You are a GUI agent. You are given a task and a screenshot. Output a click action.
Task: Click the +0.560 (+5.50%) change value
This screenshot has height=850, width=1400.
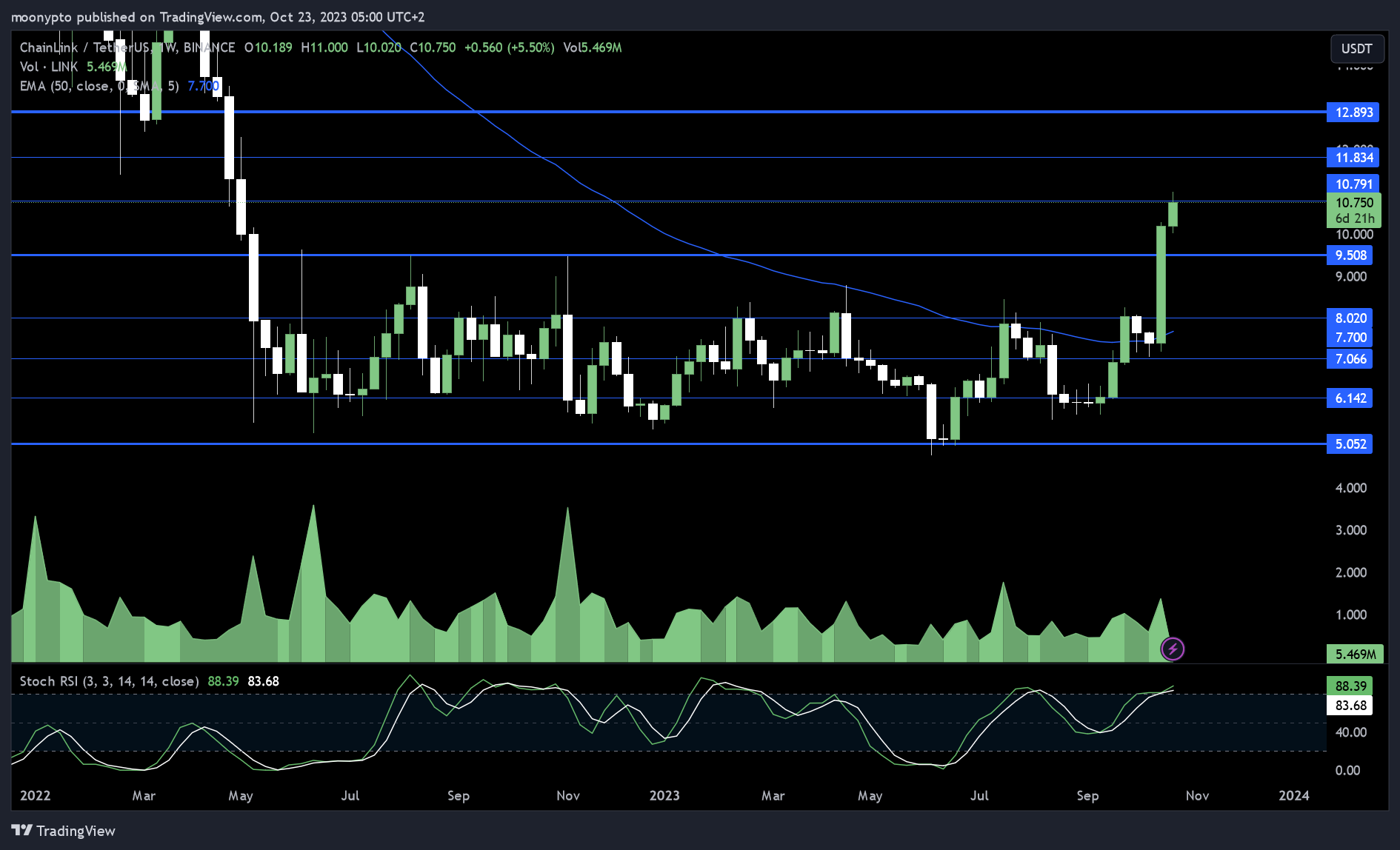509,47
